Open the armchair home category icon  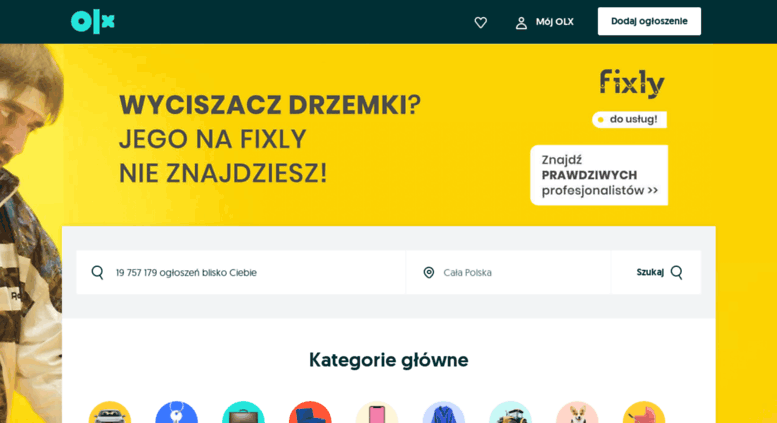point(310,413)
